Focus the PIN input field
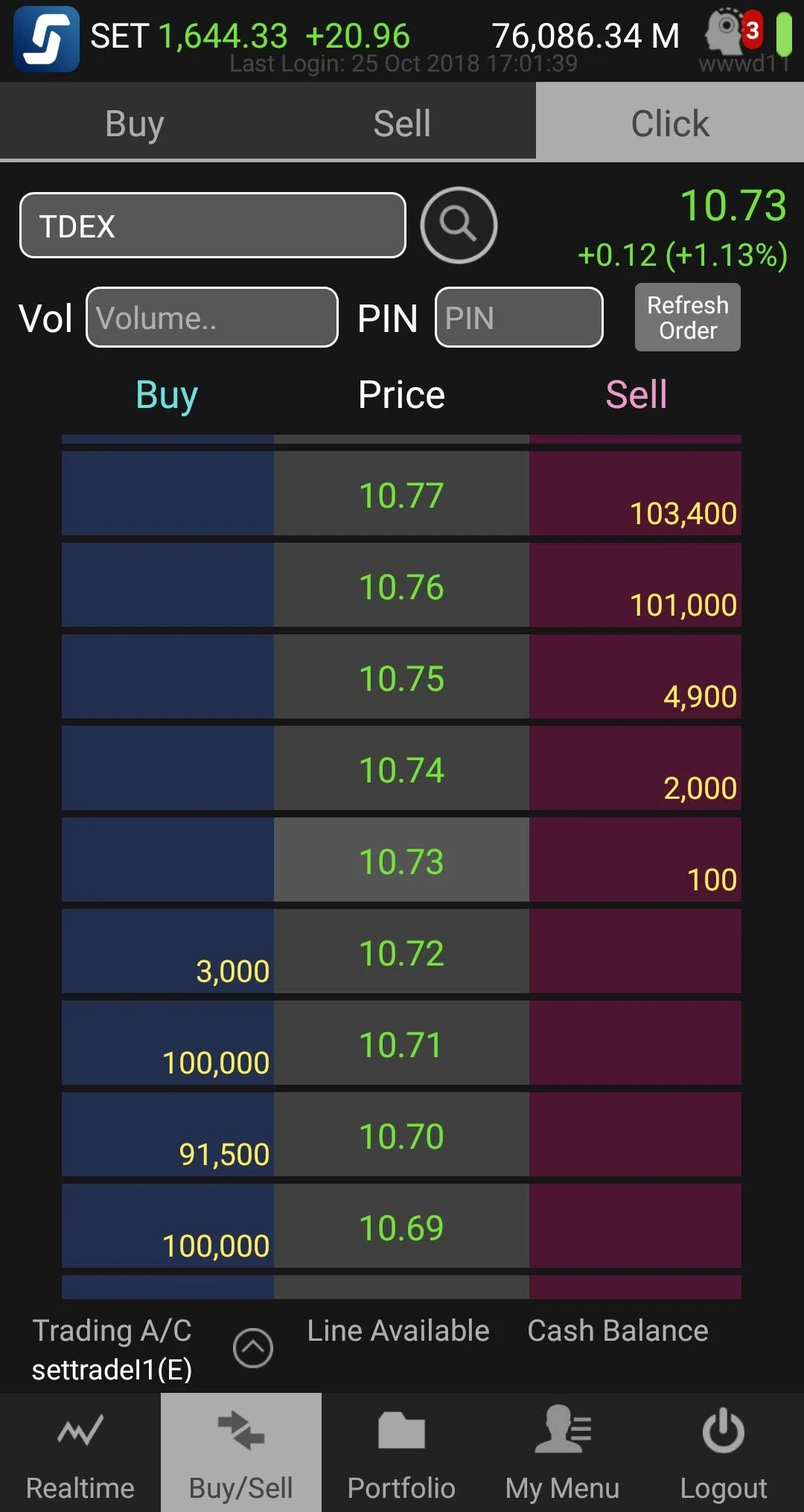The width and height of the screenshot is (804, 1512). tap(519, 318)
